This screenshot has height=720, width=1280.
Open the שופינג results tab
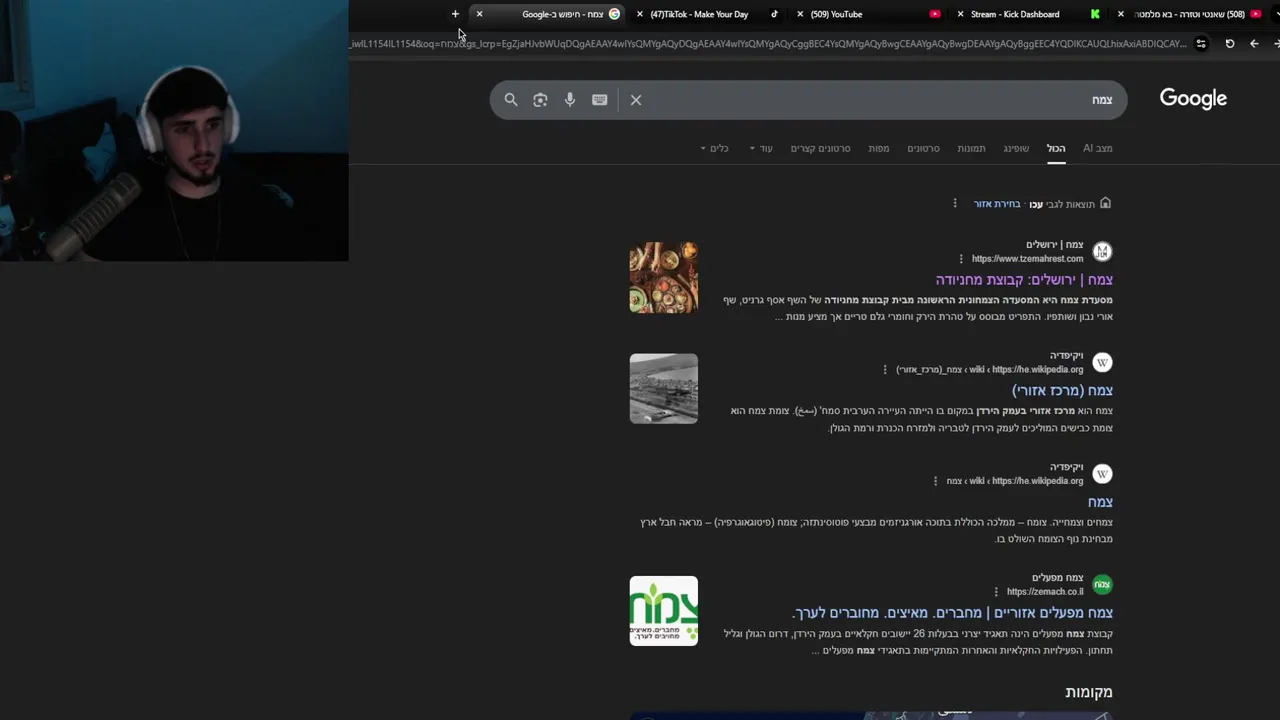point(1016,148)
